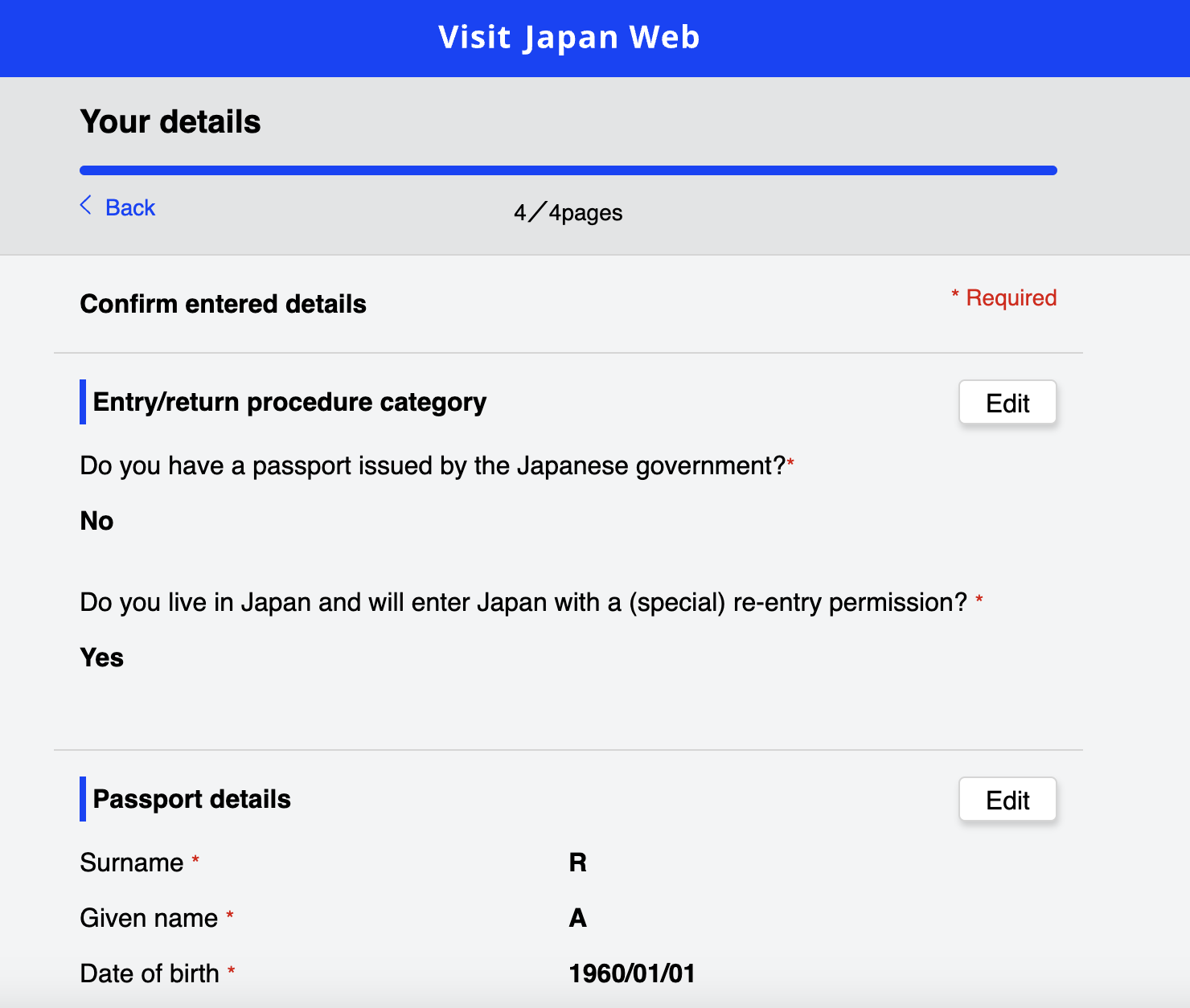Click the blue progress bar

point(568,170)
